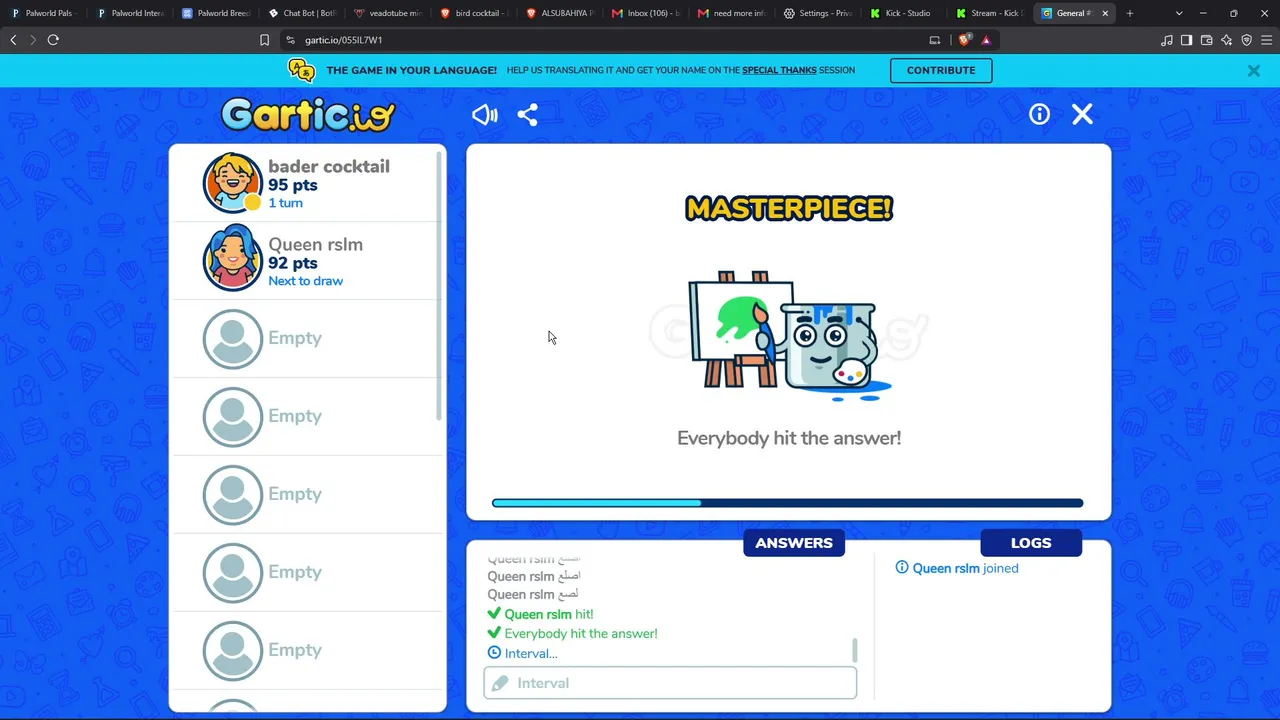This screenshot has height=720, width=1280.
Task: Open the room info icon
Action: pos(1040,114)
